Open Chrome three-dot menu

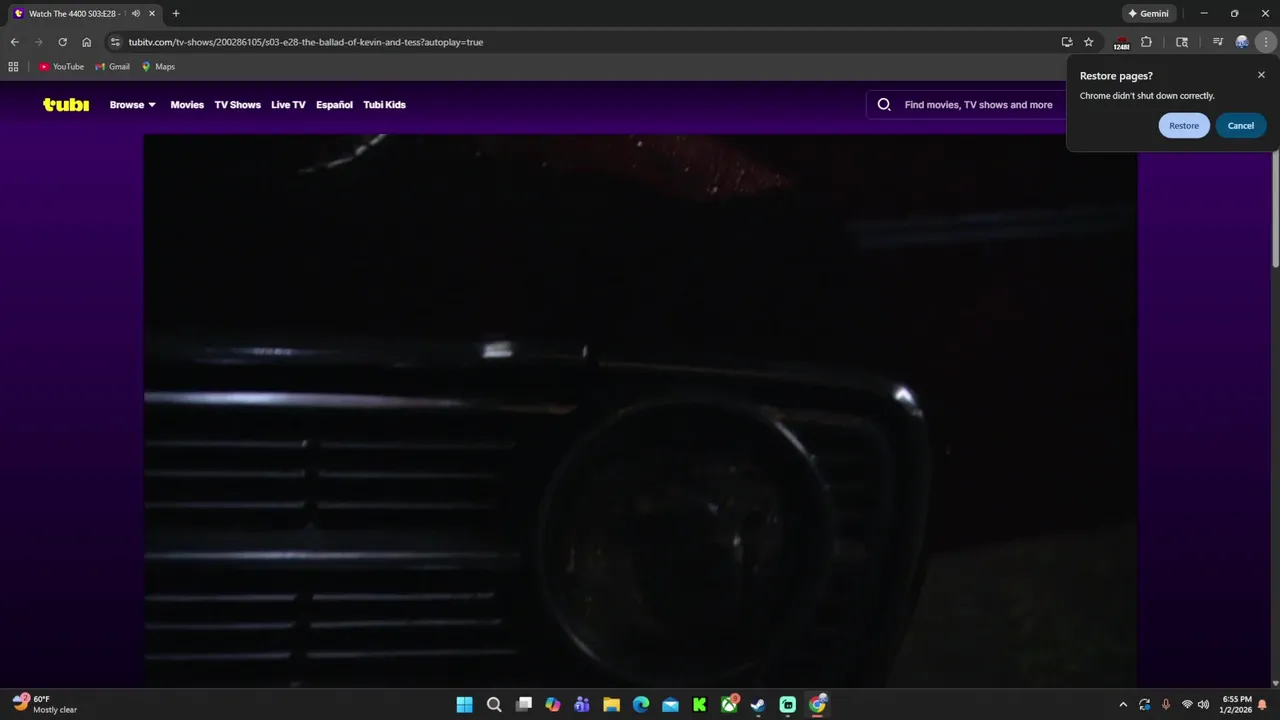pos(1266,42)
